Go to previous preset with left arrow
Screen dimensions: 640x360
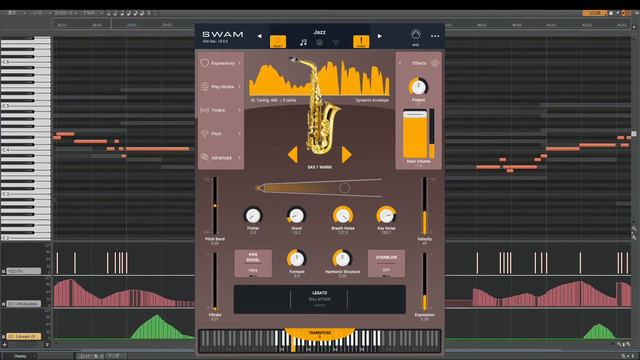click(259, 36)
